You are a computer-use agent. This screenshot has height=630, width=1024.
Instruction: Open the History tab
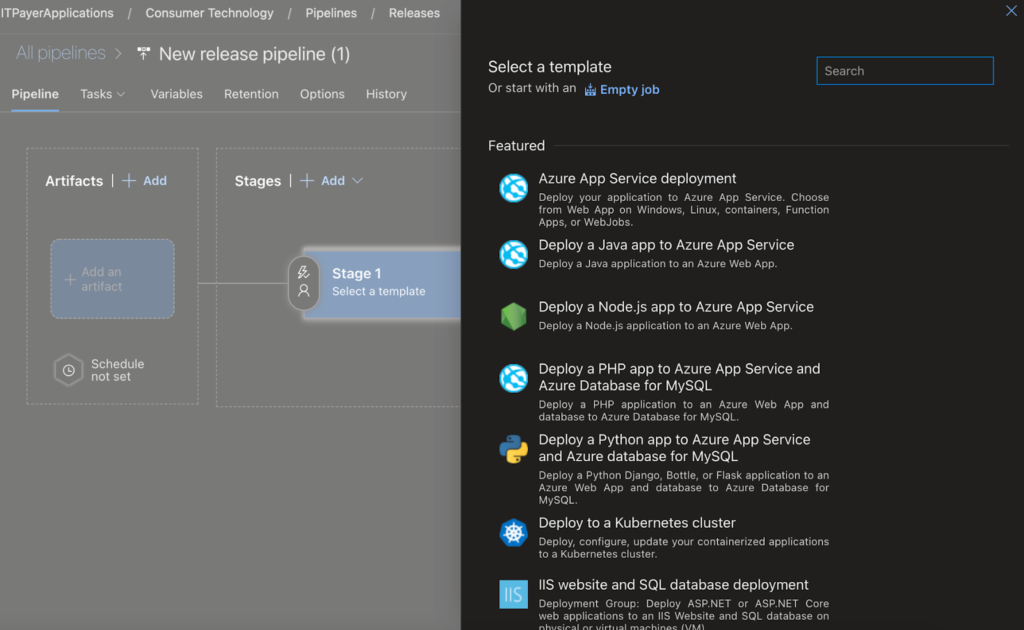(x=386, y=94)
